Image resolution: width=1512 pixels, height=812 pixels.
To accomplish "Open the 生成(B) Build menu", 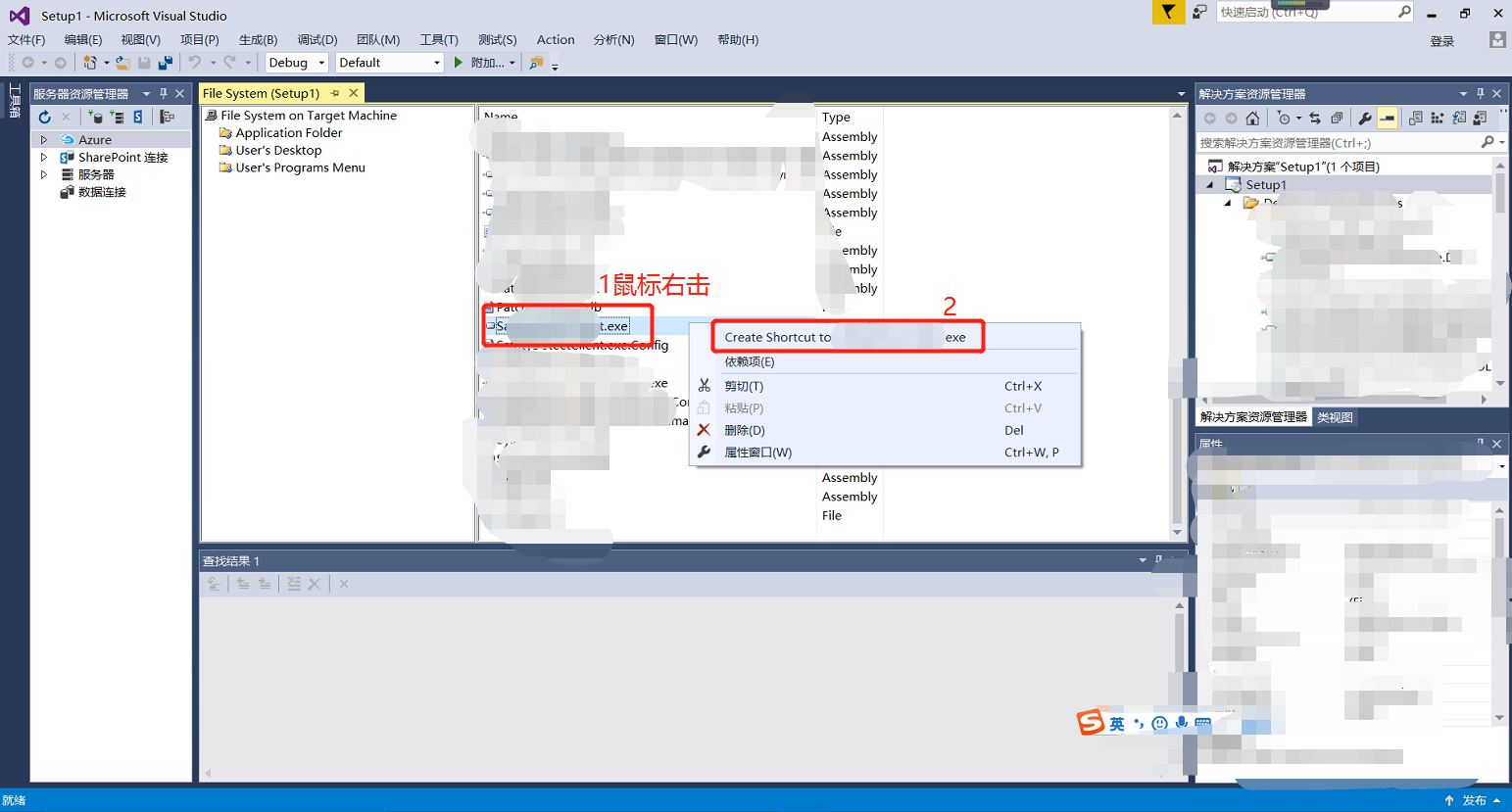I will (258, 40).
